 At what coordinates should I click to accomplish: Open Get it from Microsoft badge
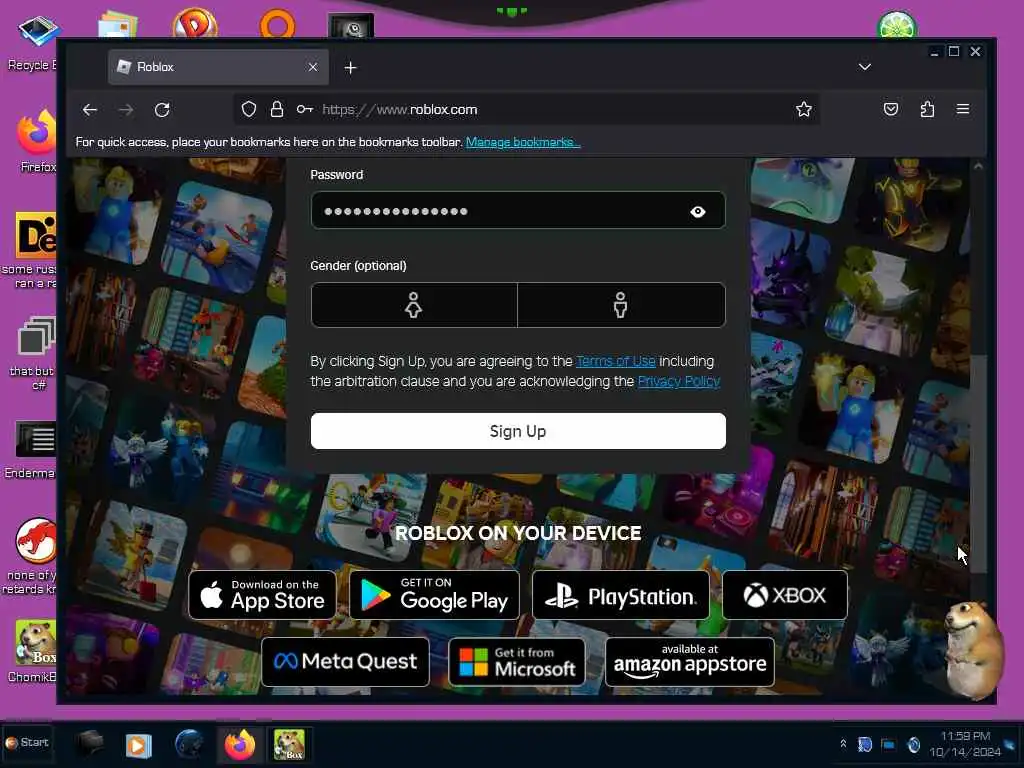[x=517, y=662]
